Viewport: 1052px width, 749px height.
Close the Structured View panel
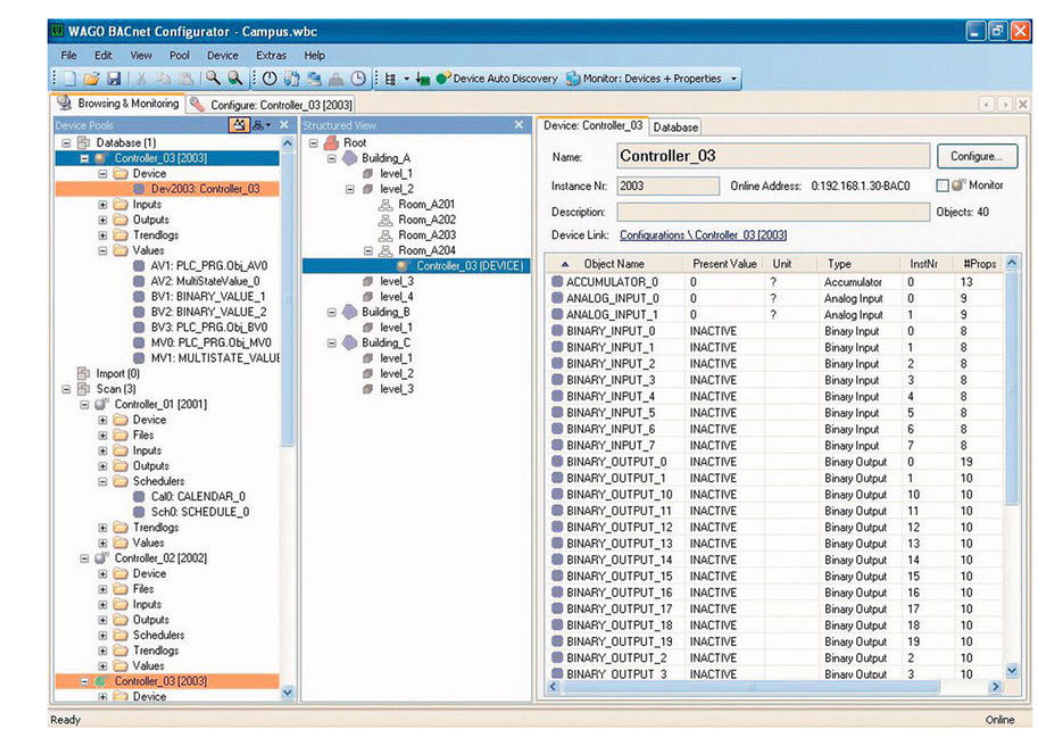[x=519, y=125]
